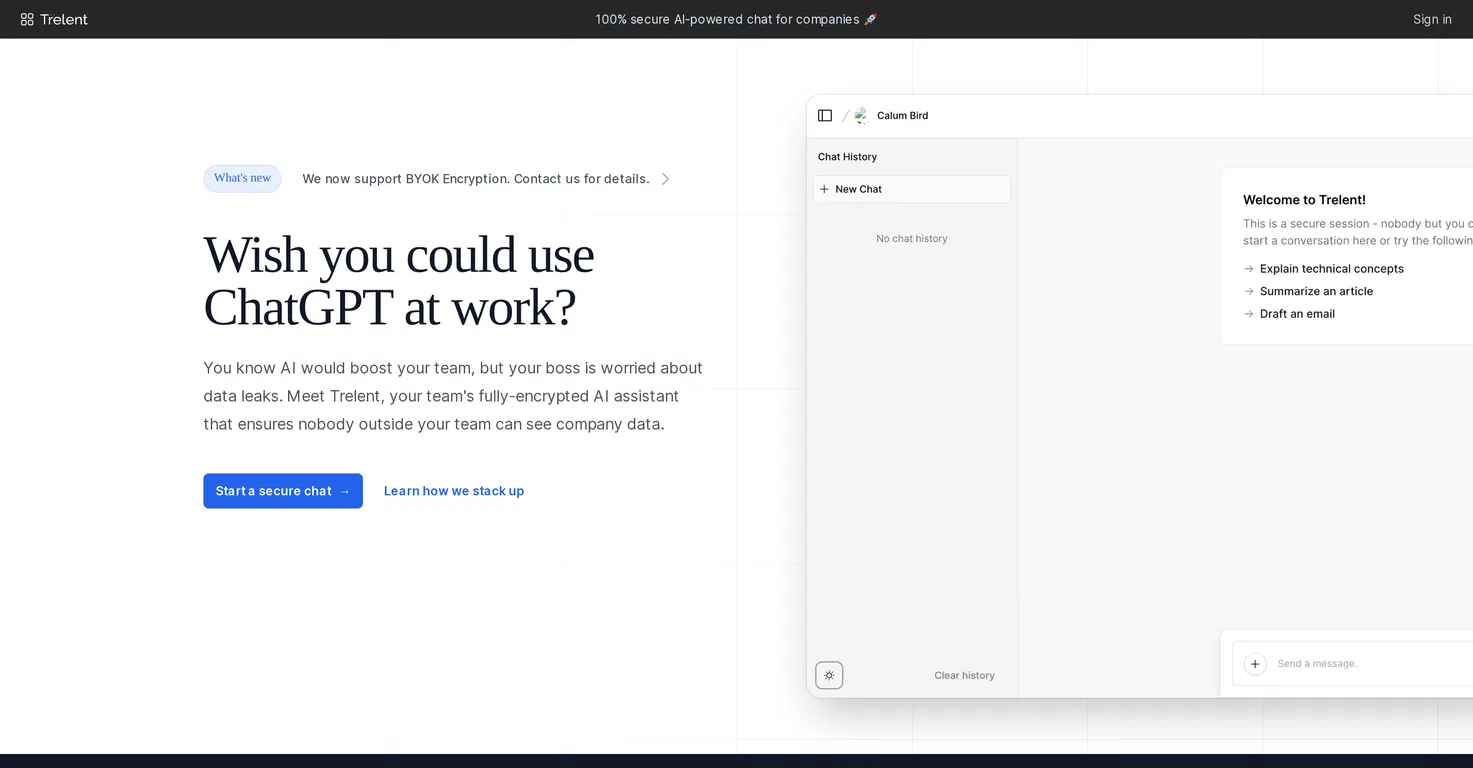Click the Start a secure chat button
Image resolution: width=1473 pixels, height=768 pixels.
tap(283, 491)
